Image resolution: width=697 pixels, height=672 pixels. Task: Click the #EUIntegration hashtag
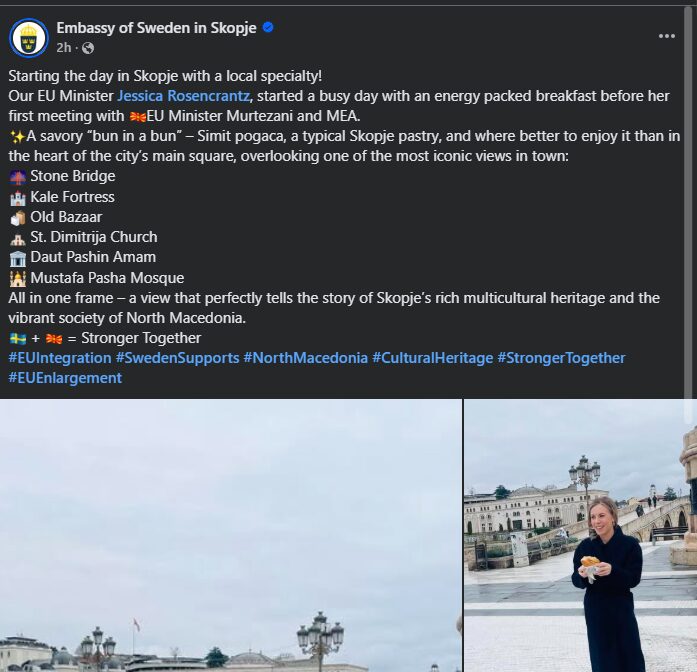tap(59, 358)
